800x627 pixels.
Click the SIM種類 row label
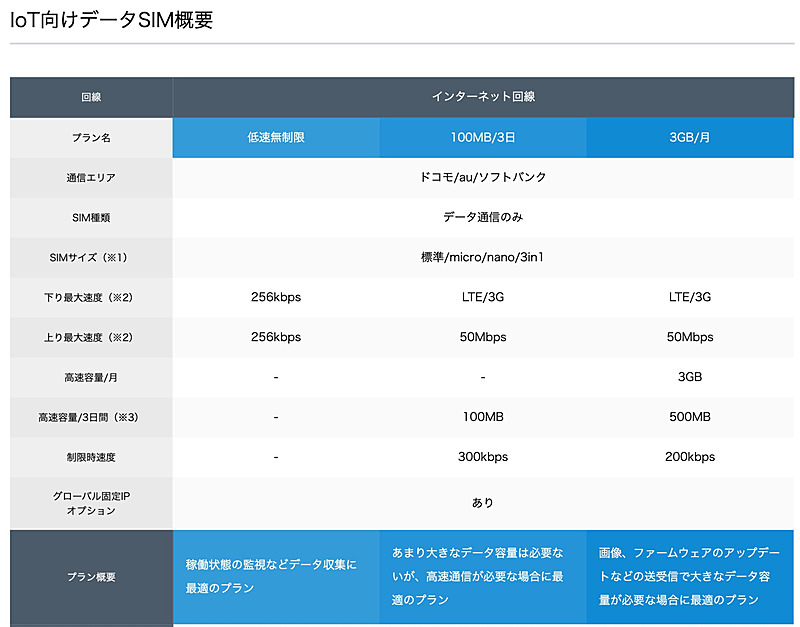[91, 217]
